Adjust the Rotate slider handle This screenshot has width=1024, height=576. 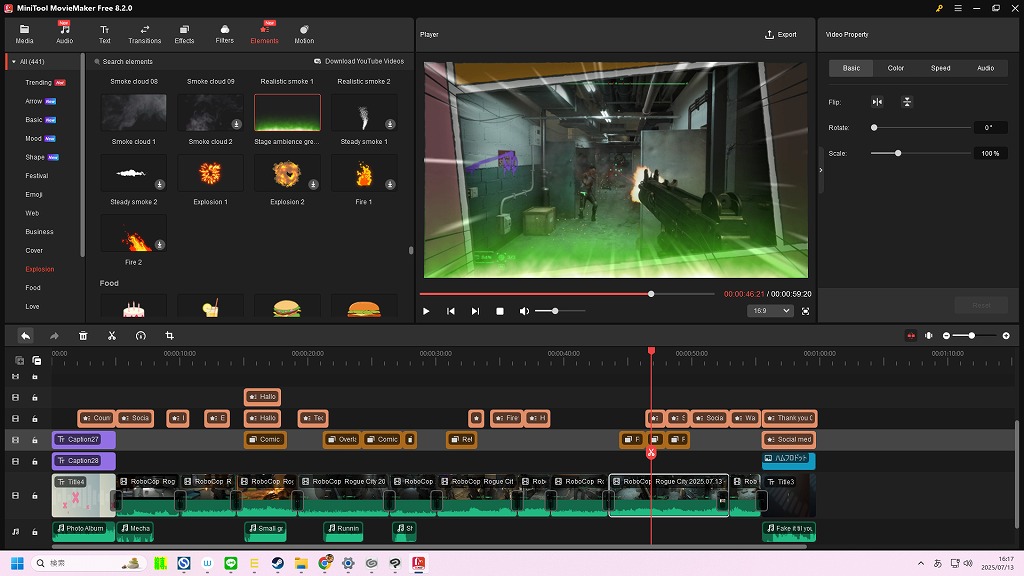point(874,128)
